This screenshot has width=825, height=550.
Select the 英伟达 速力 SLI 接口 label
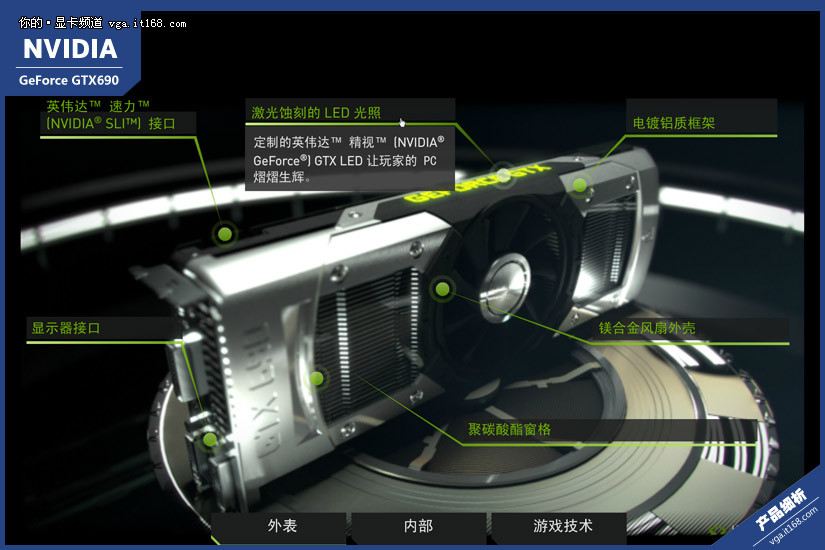pyautogui.click(x=111, y=115)
